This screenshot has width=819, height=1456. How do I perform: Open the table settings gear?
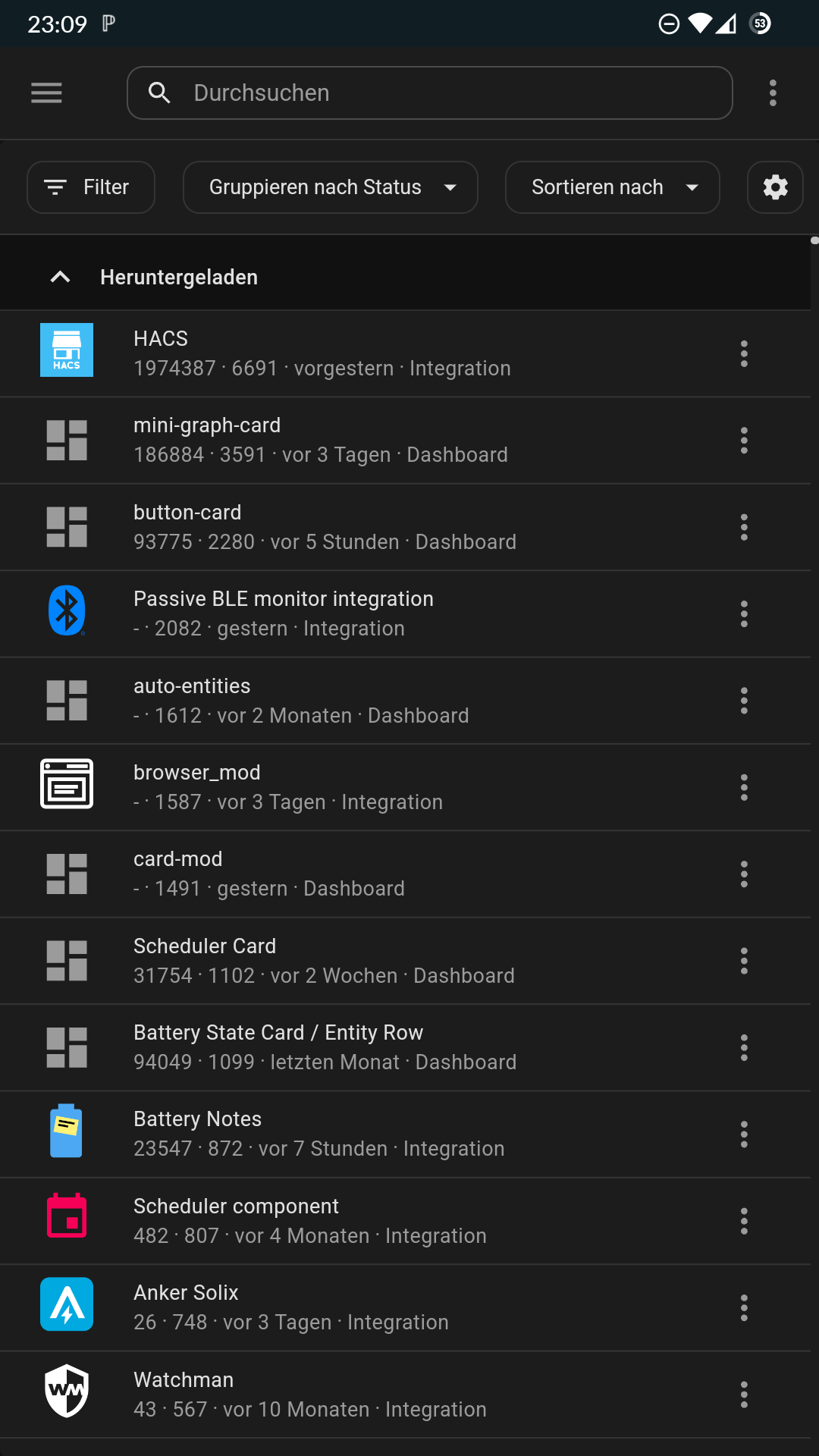click(x=775, y=187)
